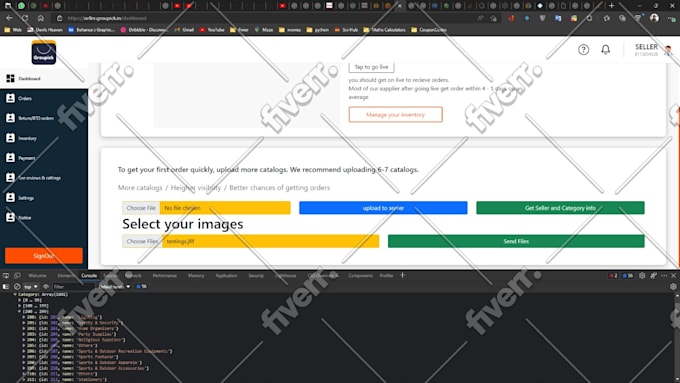Select the DevTools Console tab
This screenshot has width=680, height=383.
pyautogui.click(x=89, y=275)
